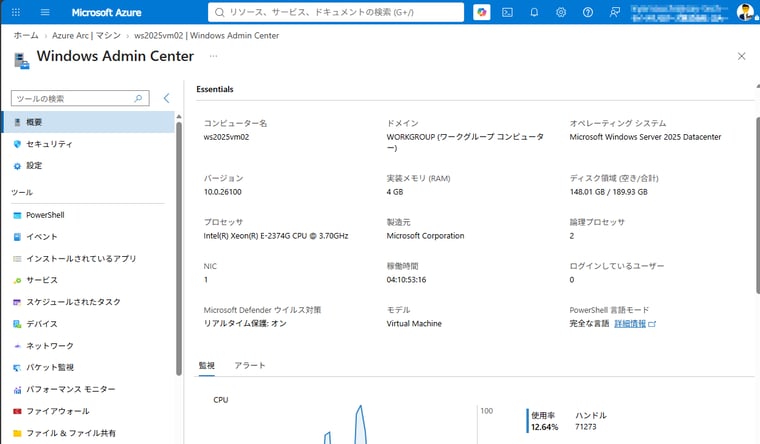
Task: Click disk space value 148.01 GB / 189.93 GB
Action: pos(609,192)
